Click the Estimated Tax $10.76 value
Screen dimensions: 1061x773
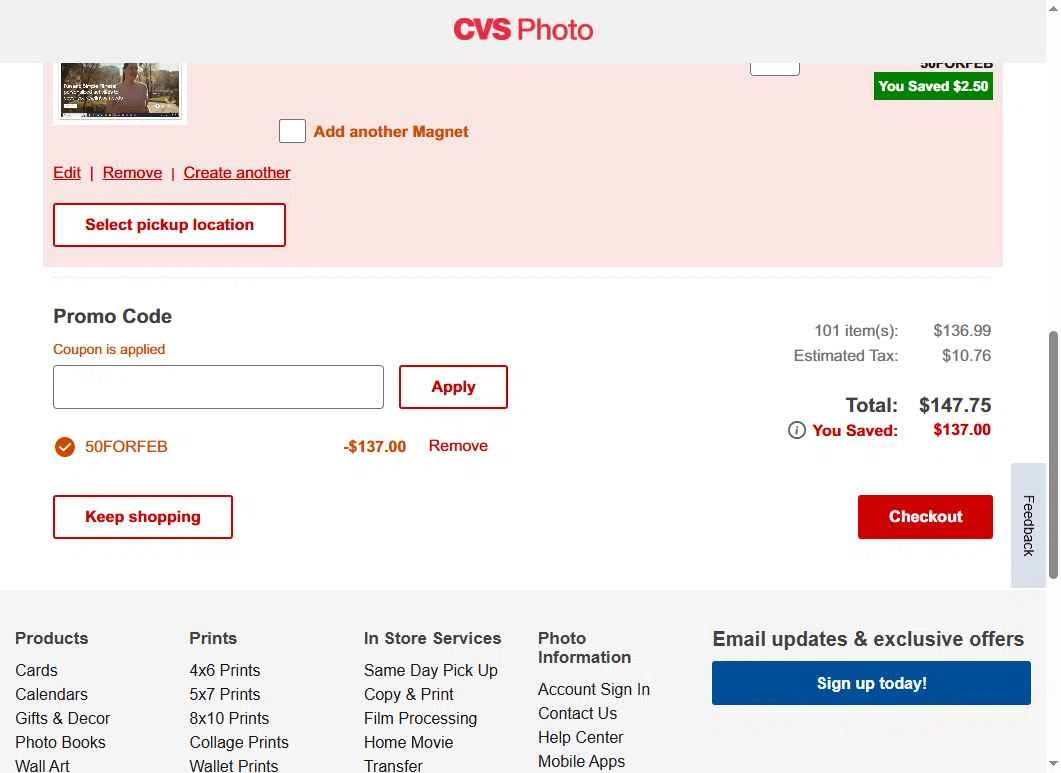point(966,355)
